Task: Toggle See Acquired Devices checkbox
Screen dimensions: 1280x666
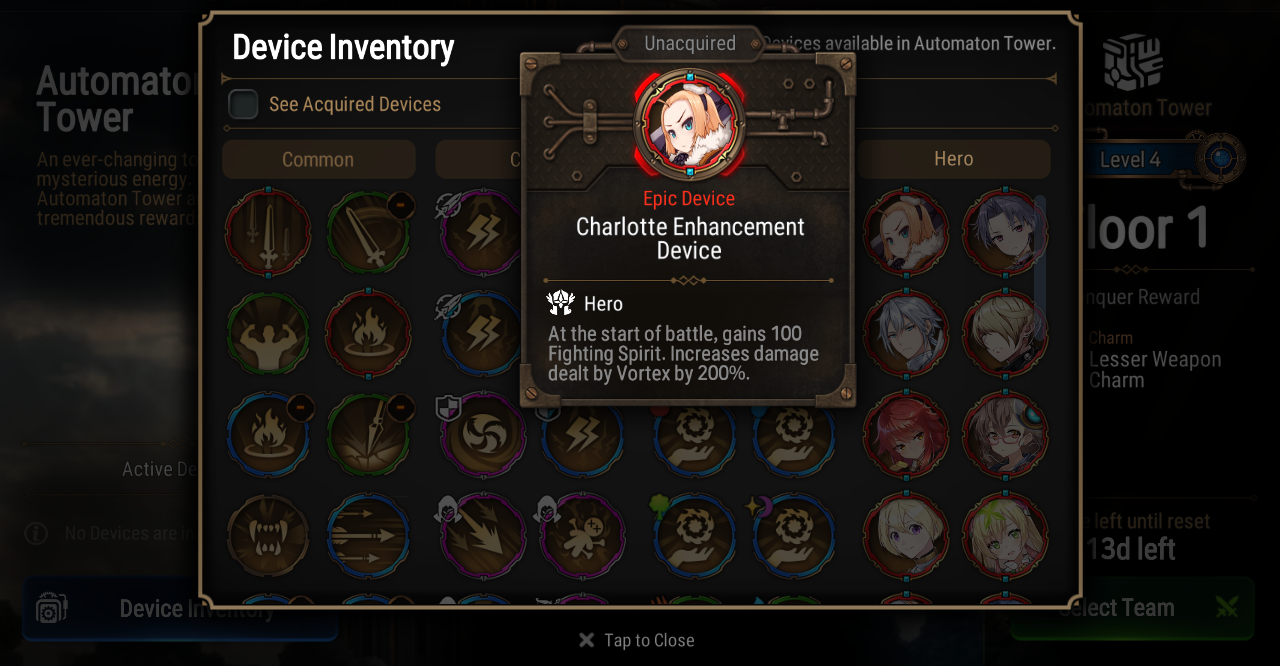Action: click(243, 104)
